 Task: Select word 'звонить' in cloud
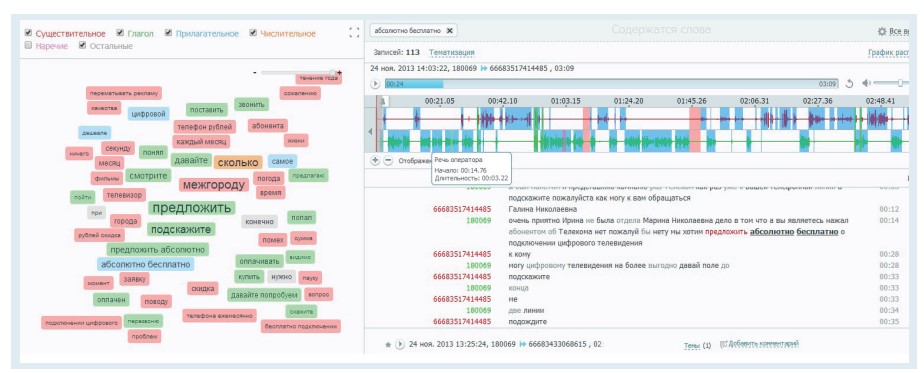tap(252, 104)
